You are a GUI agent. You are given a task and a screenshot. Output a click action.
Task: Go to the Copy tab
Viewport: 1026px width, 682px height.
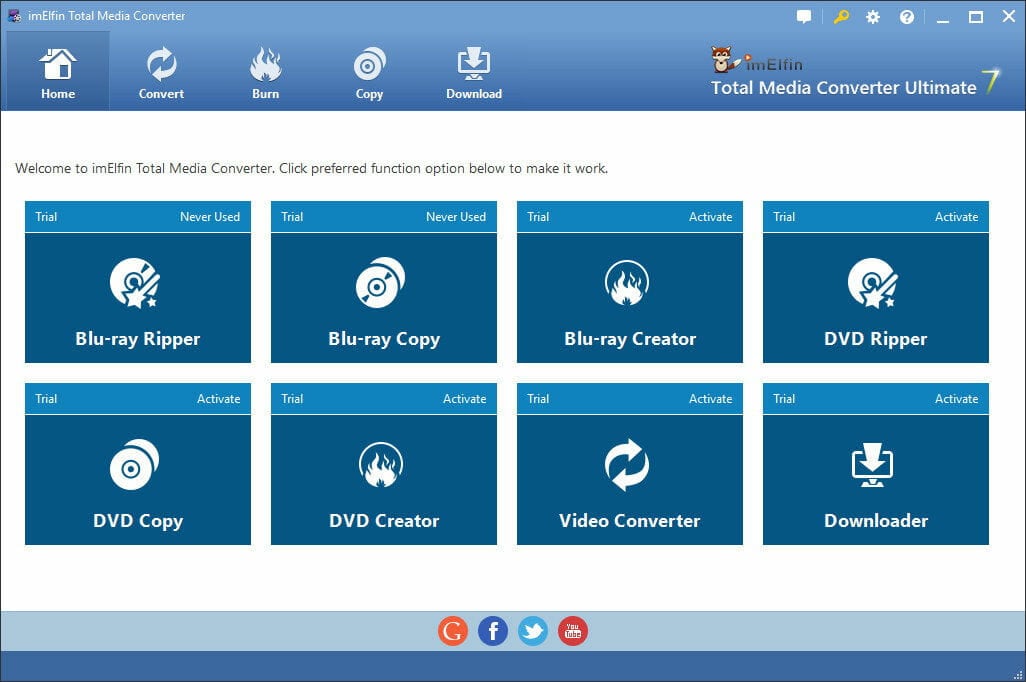click(x=369, y=72)
